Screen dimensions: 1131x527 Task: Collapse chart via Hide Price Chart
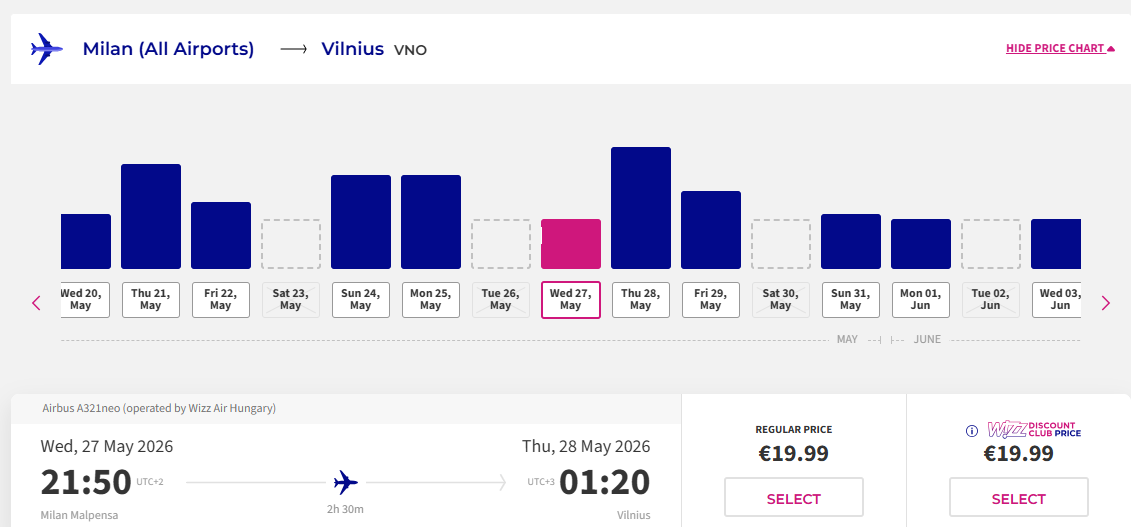coord(1060,48)
